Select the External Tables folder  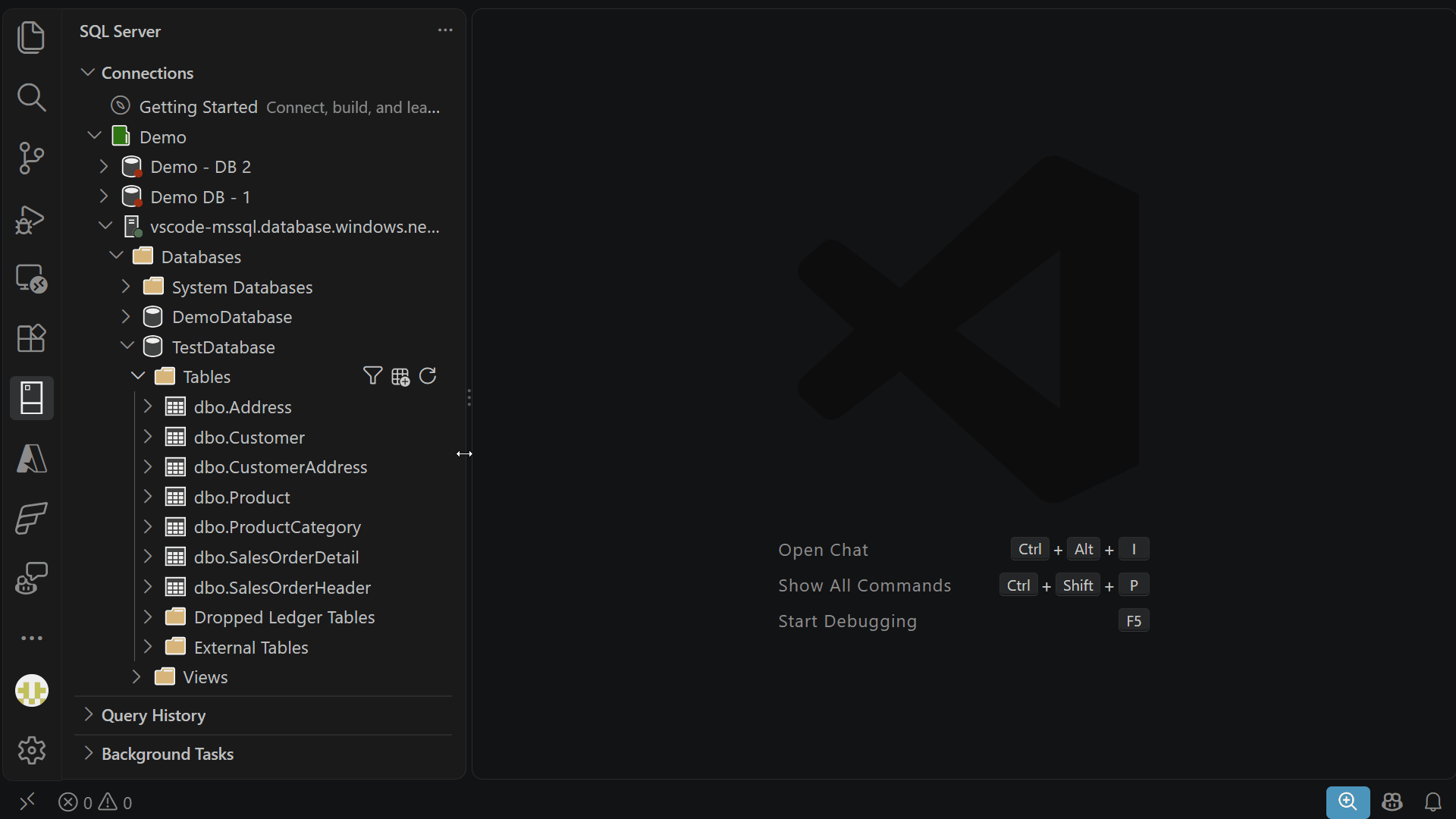point(264,648)
